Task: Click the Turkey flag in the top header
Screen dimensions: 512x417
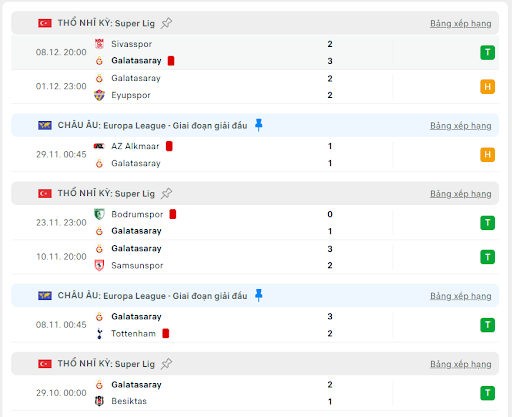Action: coord(45,23)
